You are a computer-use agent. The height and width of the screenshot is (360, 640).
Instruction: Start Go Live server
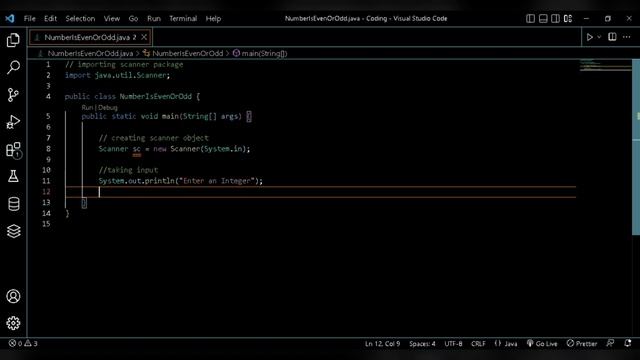[x=542, y=344]
